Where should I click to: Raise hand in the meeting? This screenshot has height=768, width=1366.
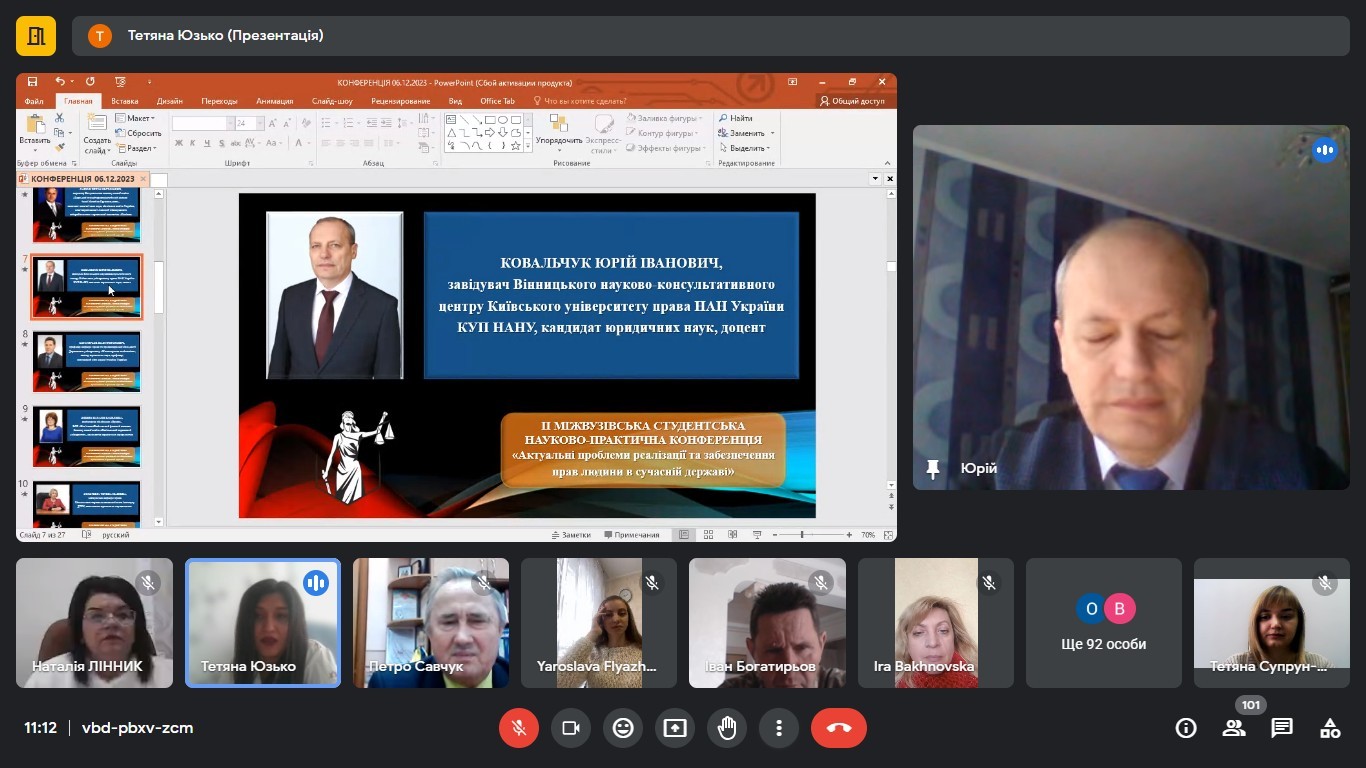pyautogui.click(x=727, y=728)
